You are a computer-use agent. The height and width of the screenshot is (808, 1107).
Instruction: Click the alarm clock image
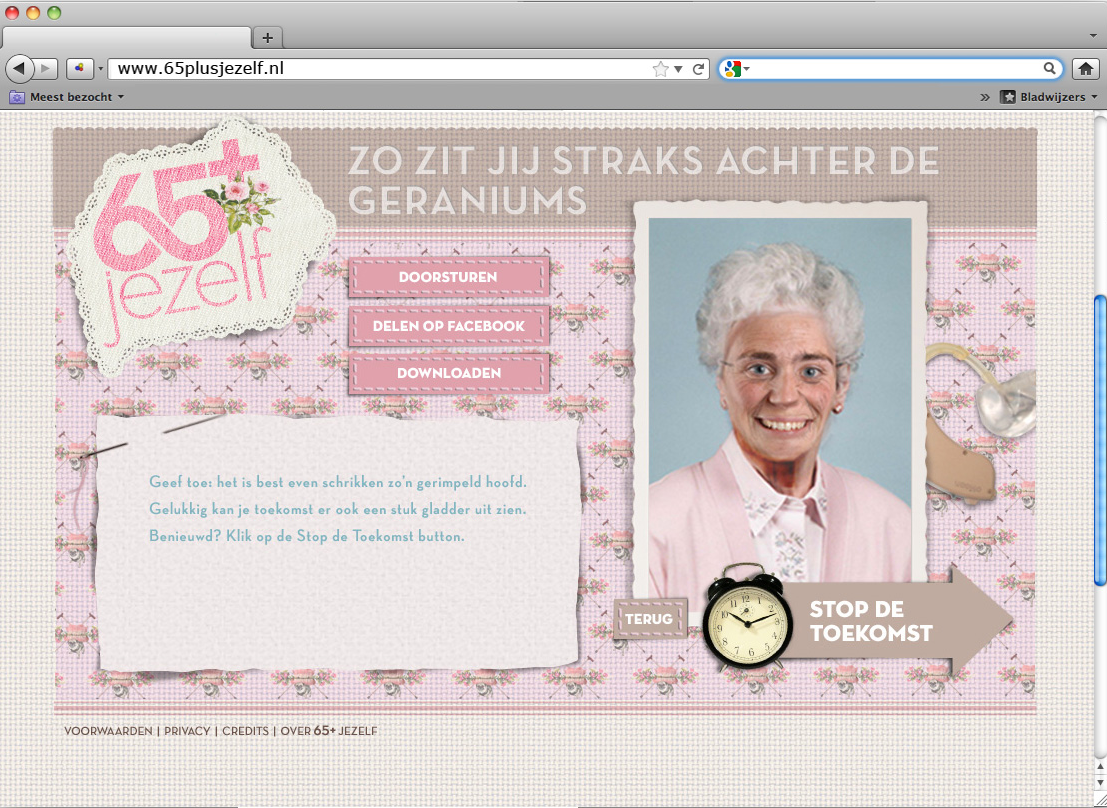(x=744, y=622)
